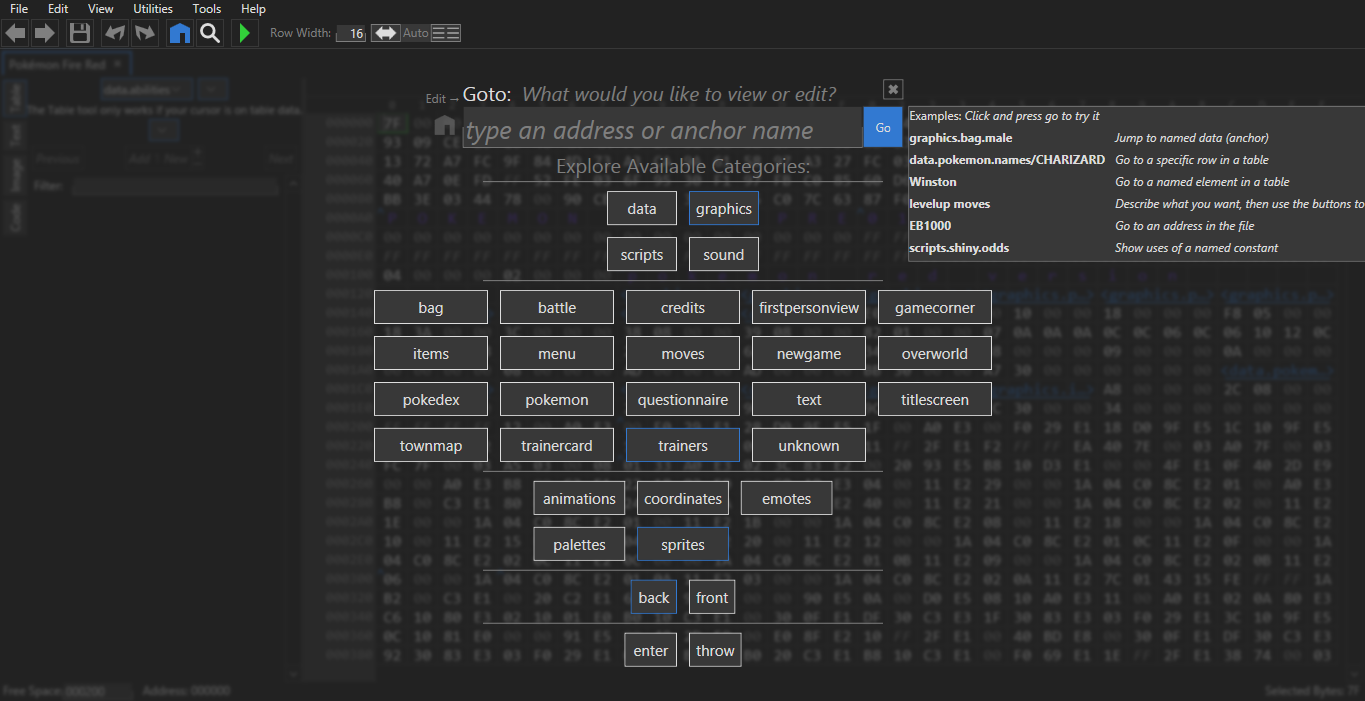Enable Auto row width
Viewport: 1365px width, 701px height.
(x=415, y=33)
